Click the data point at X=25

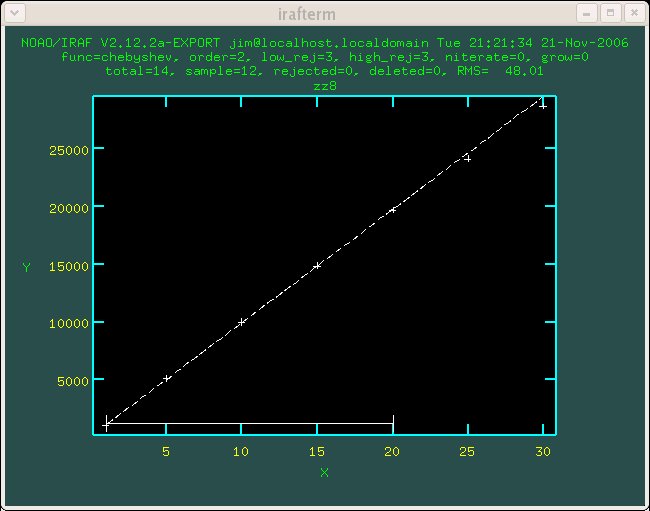(x=466, y=158)
